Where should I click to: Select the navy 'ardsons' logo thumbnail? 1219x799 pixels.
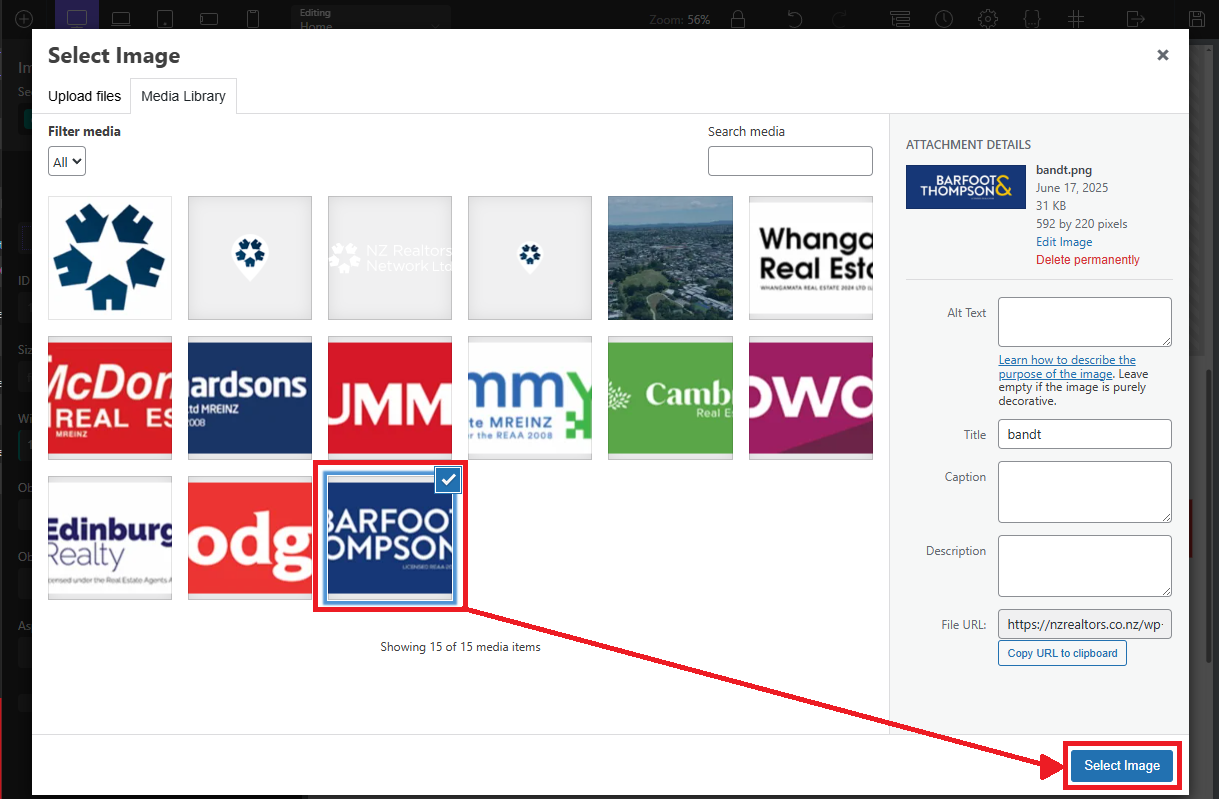coord(250,398)
